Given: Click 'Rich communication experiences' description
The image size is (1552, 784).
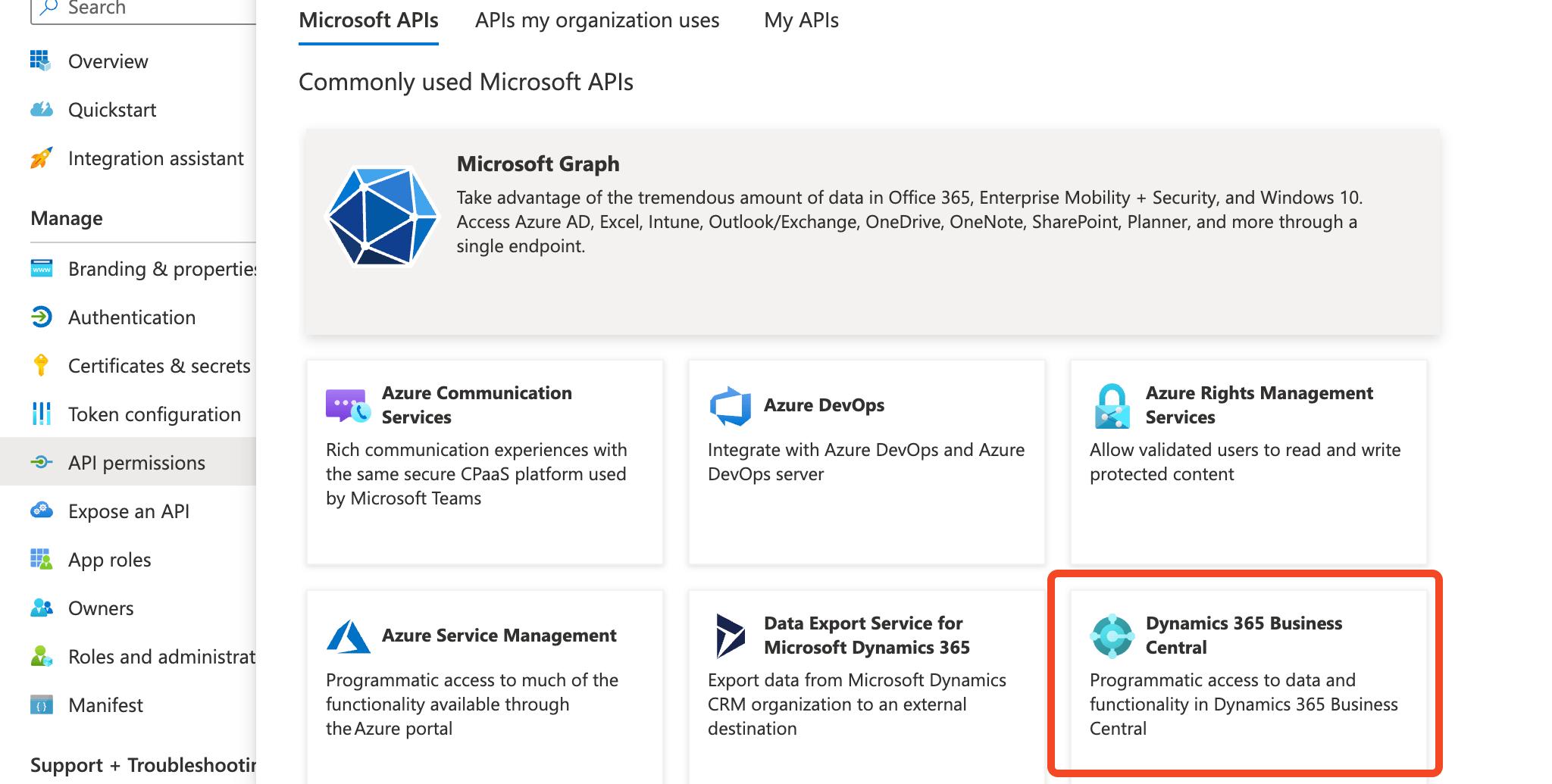Looking at the screenshot, I should 477,474.
